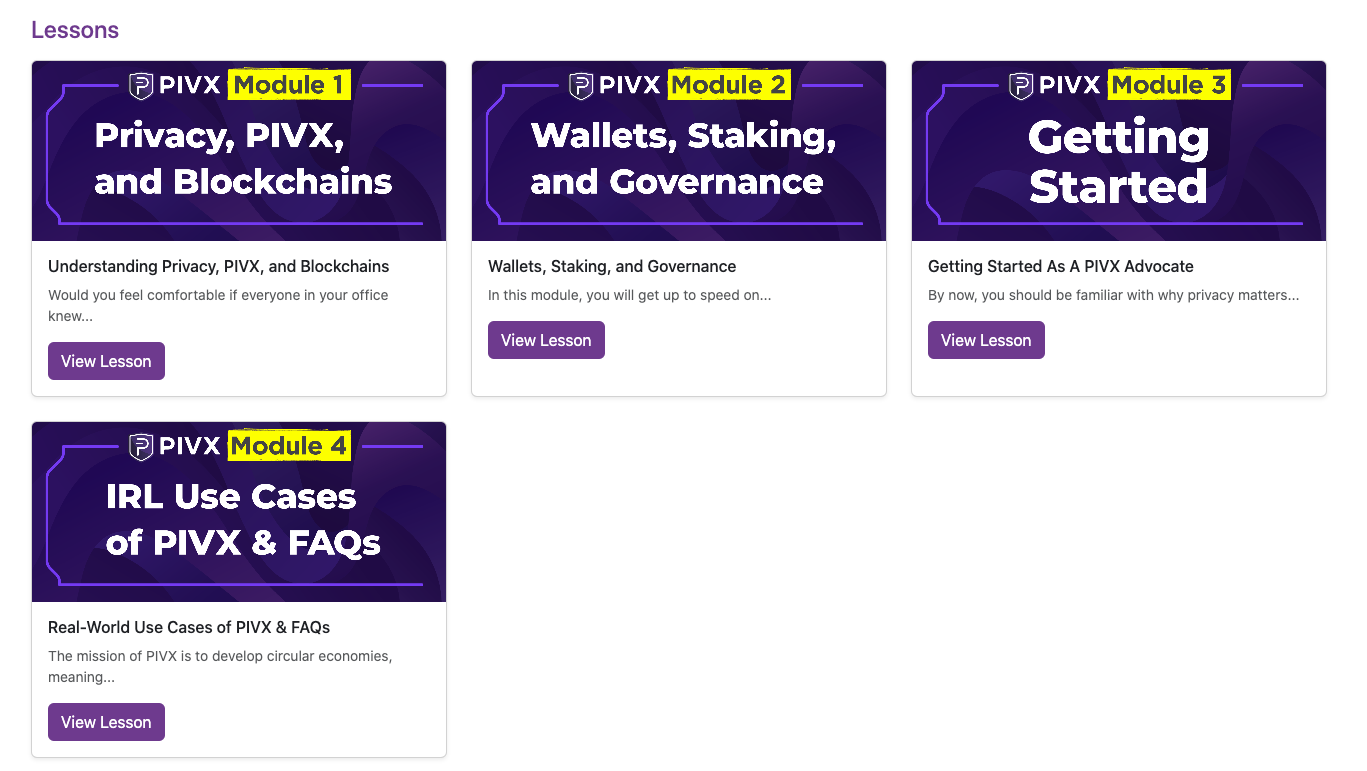The image size is (1367, 771).
Task: Click the PIVX shield logo in Module 1 banner
Action: tap(141, 85)
